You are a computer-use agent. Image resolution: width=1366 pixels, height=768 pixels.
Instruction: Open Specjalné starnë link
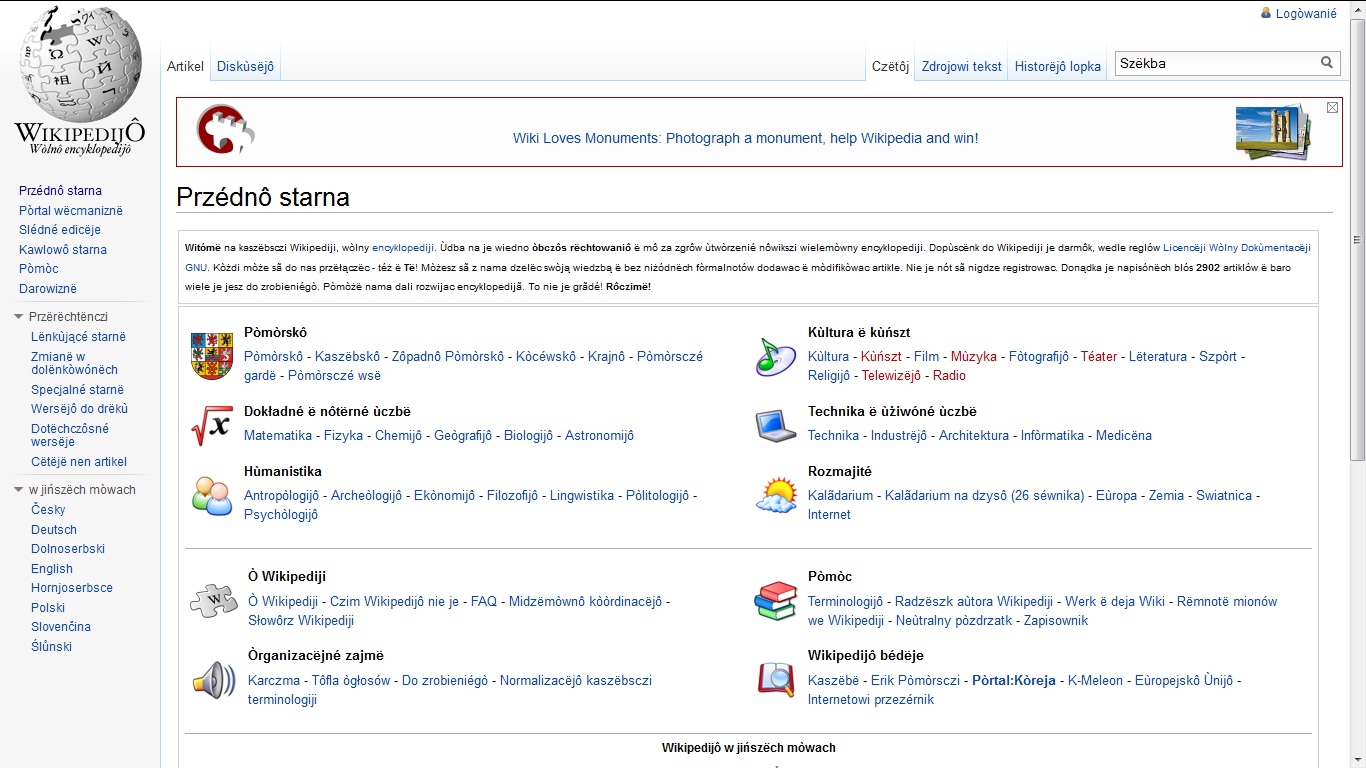pyautogui.click(x=77, y=390)
